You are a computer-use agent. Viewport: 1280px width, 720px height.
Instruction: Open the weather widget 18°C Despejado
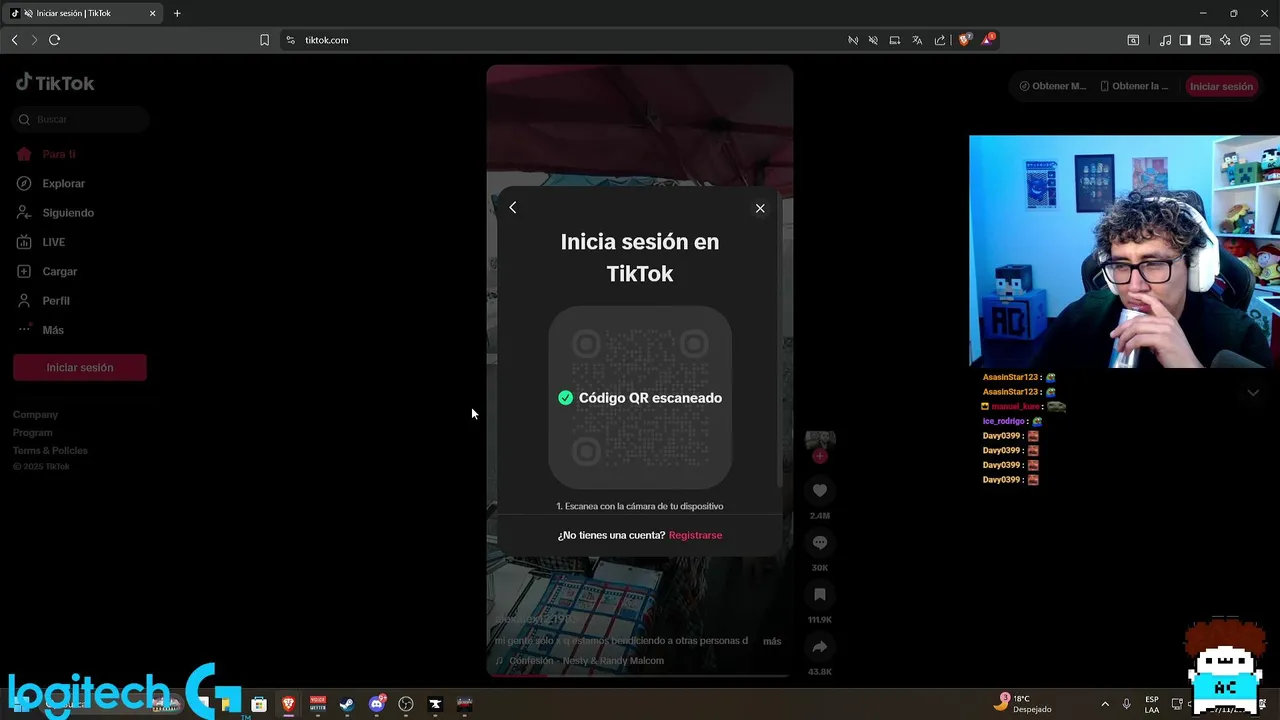1024,704
